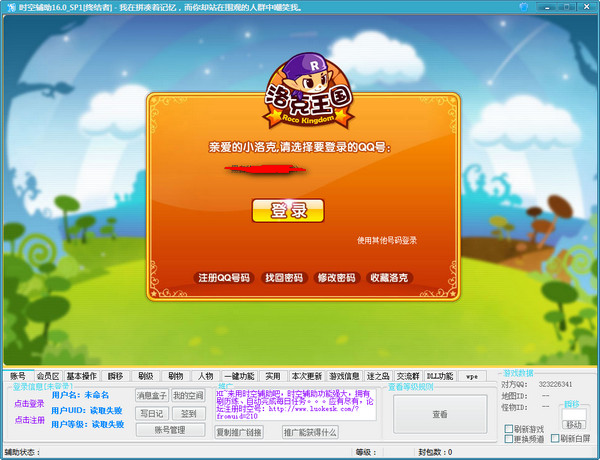Click the 移动 button
The image size is (600, 460).
pyautogui.click(x=574, y=424)
